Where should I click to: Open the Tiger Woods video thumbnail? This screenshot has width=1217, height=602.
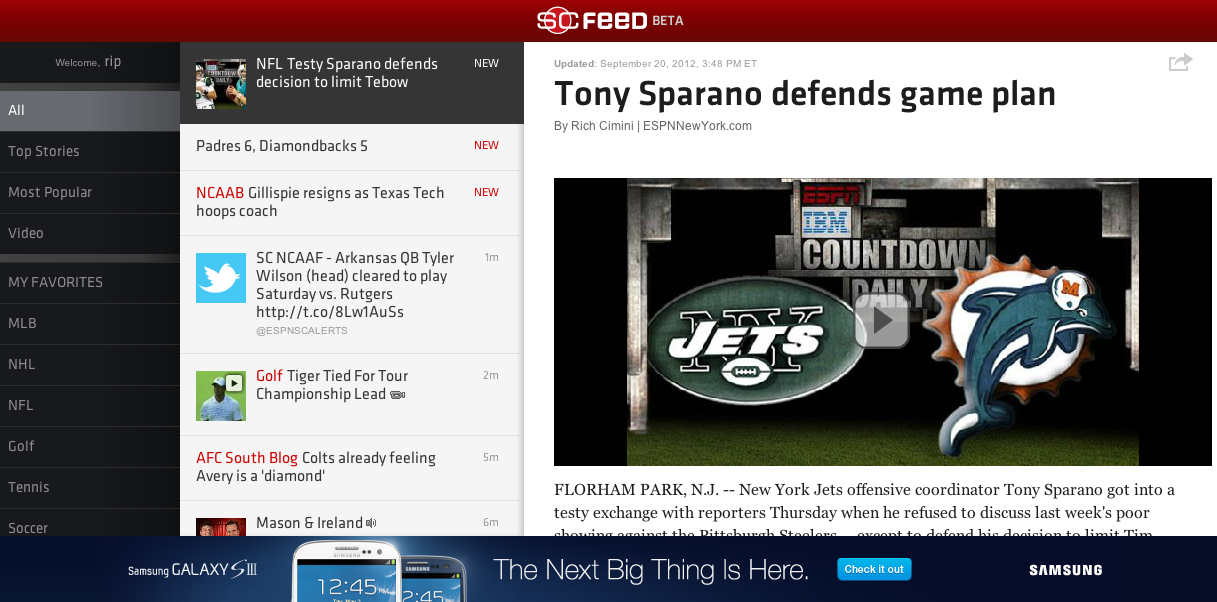221,396
